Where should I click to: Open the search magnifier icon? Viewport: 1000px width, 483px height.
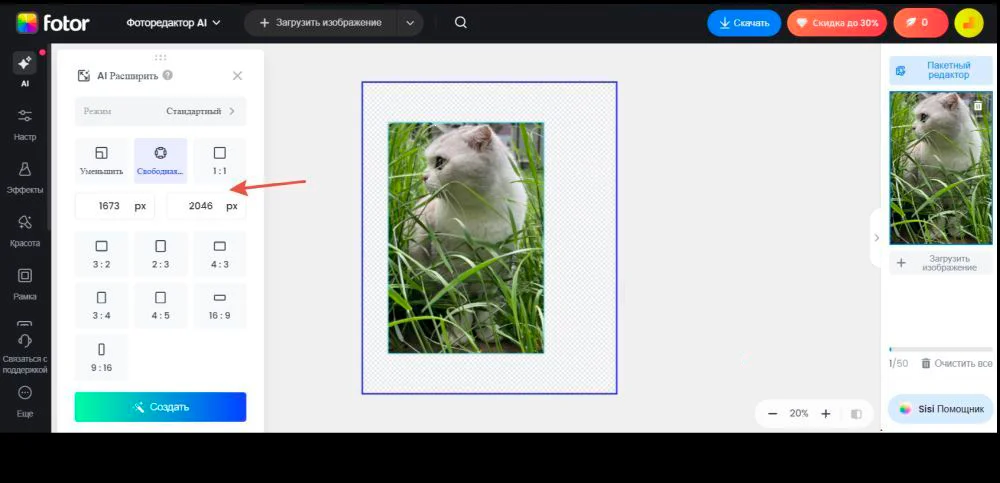460,23
